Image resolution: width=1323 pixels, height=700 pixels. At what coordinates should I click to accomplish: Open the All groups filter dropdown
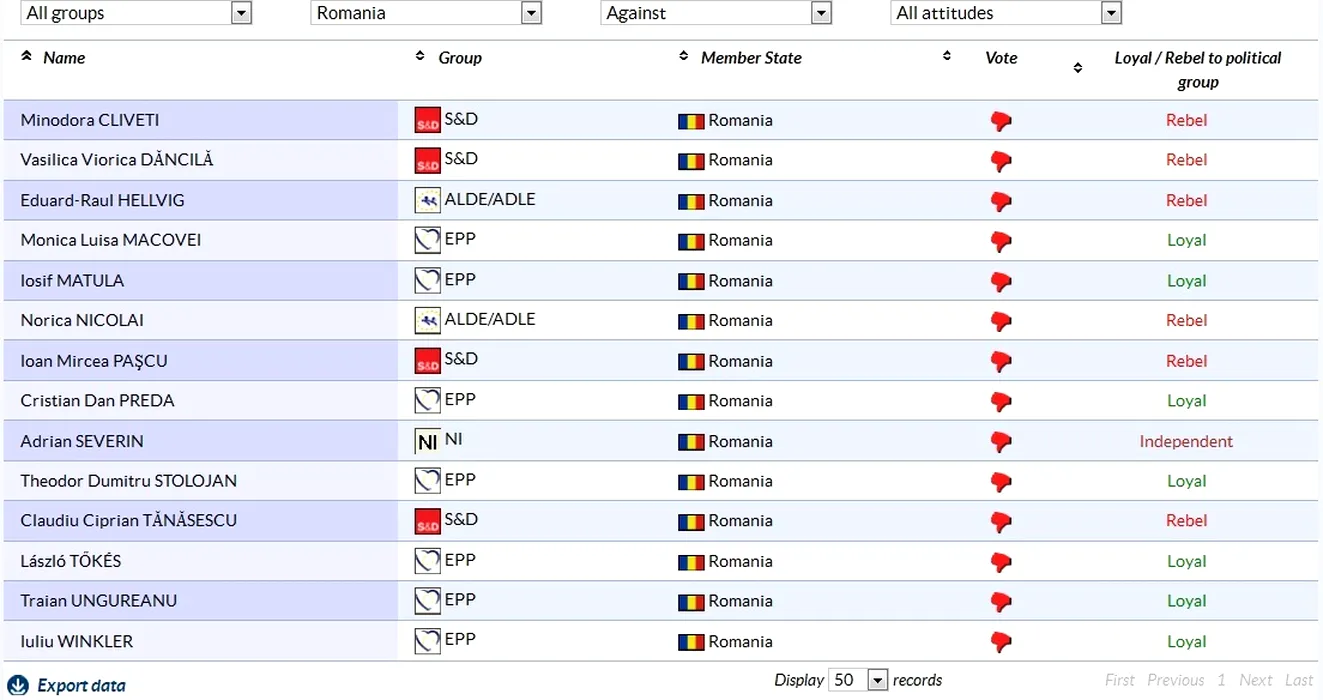pos(240,13)
